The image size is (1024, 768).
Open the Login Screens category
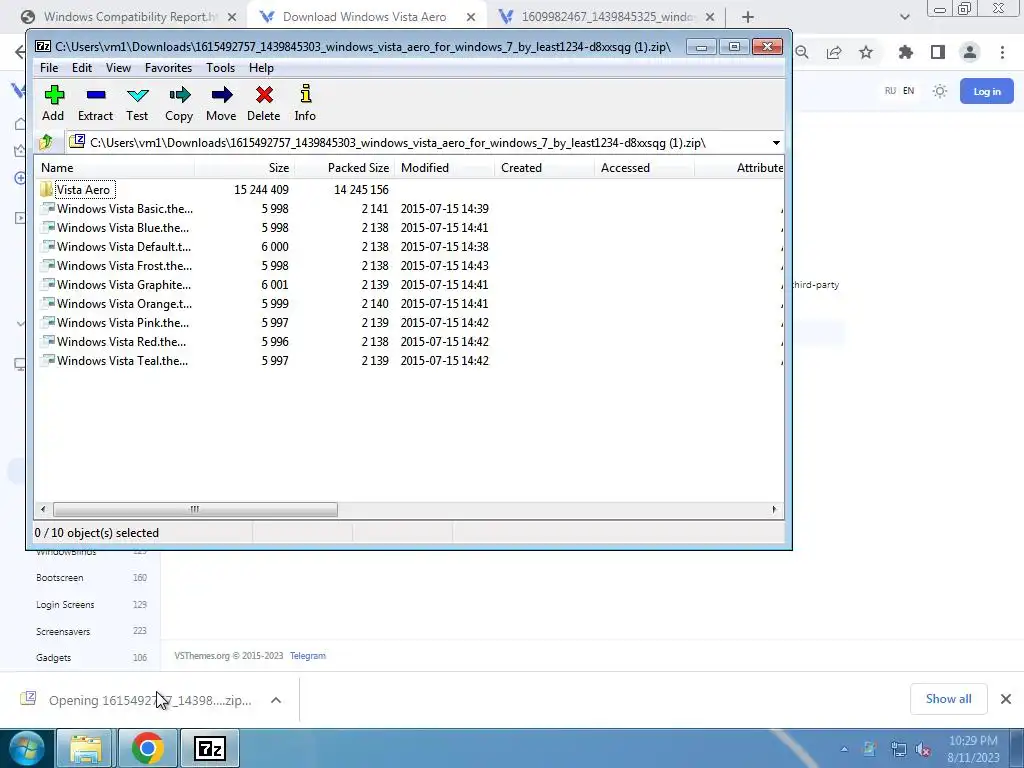tap(65, 605)
